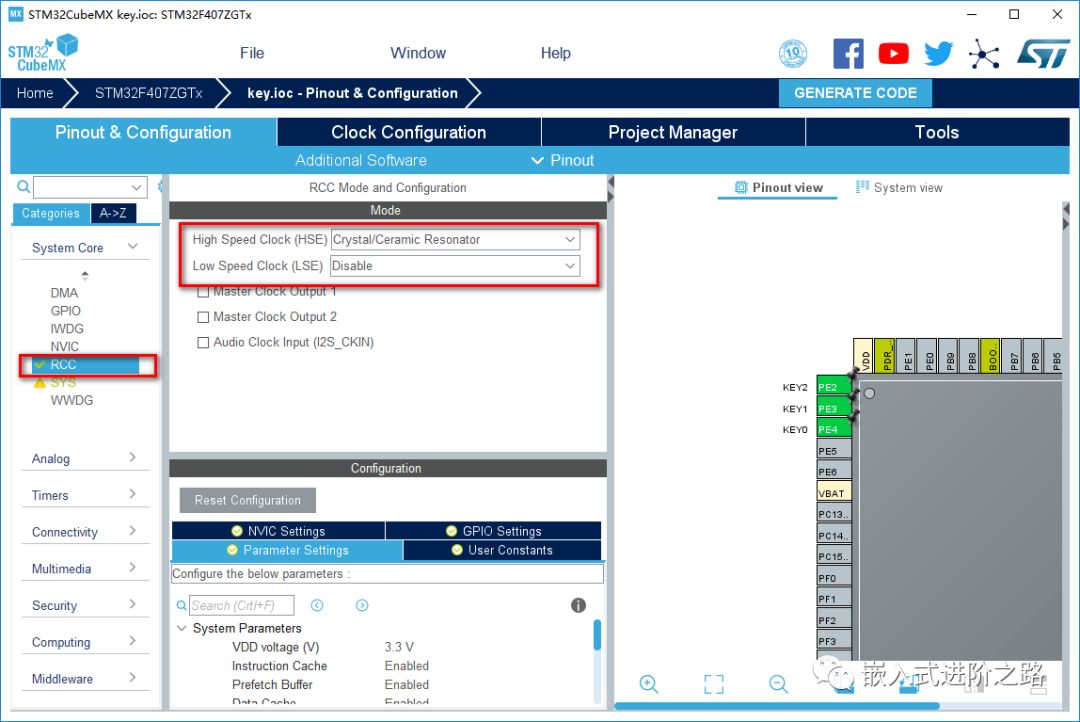Click the 10 years anniversary badge
Viewport: 1080px width, 722px height.
point(793,53)
